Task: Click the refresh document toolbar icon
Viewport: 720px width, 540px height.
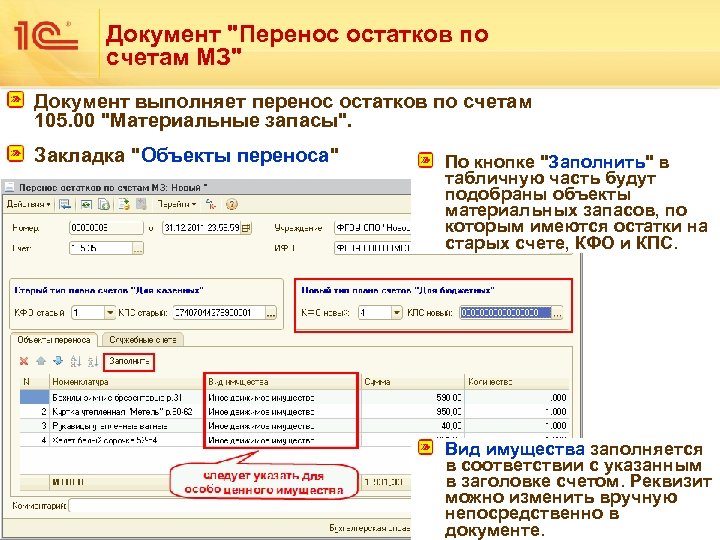Action: click(x=86, y=204)
